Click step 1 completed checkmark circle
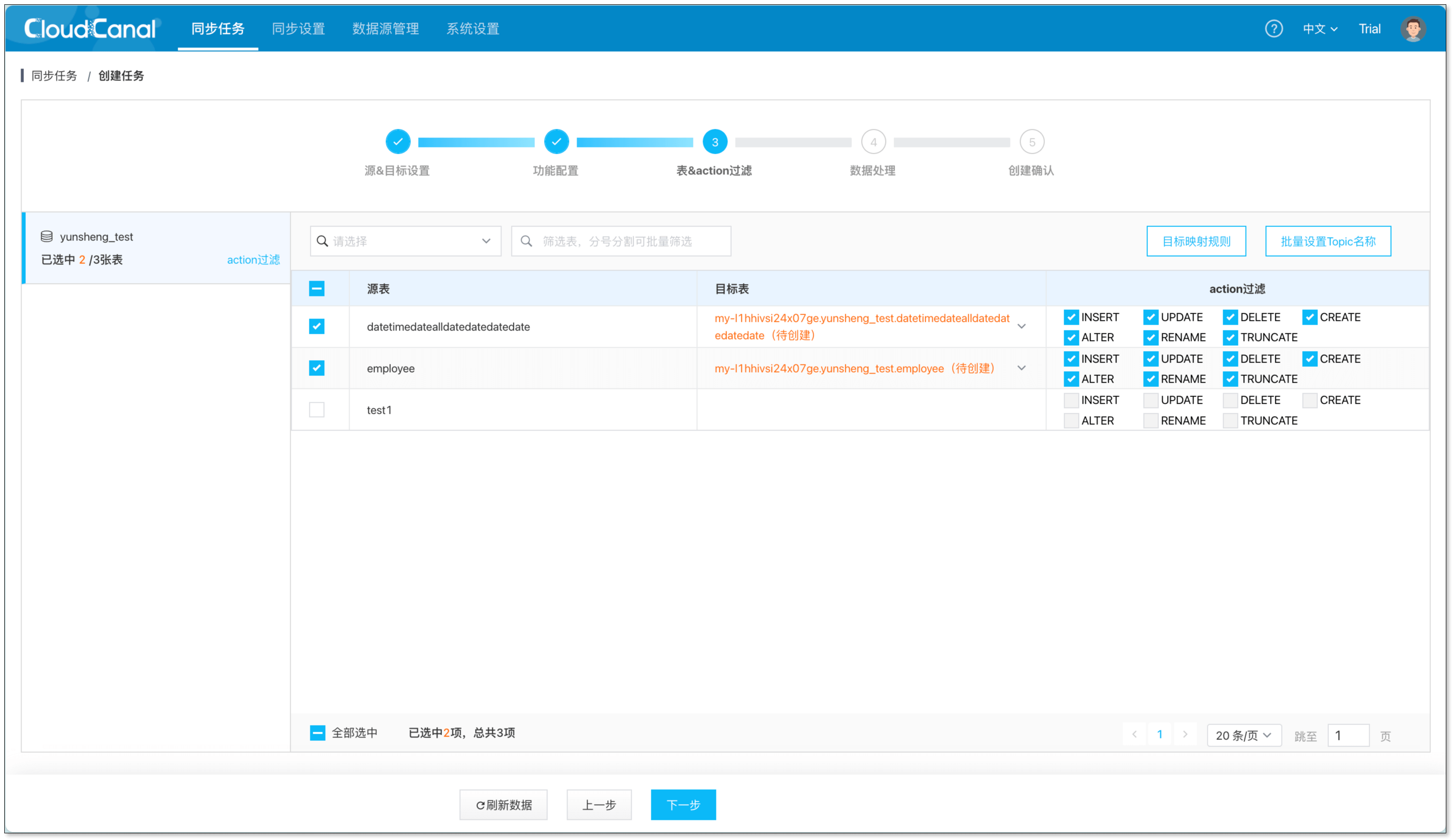Viewport: 1453px width, 840px height. pyautogui.click(x=398, y=142)
